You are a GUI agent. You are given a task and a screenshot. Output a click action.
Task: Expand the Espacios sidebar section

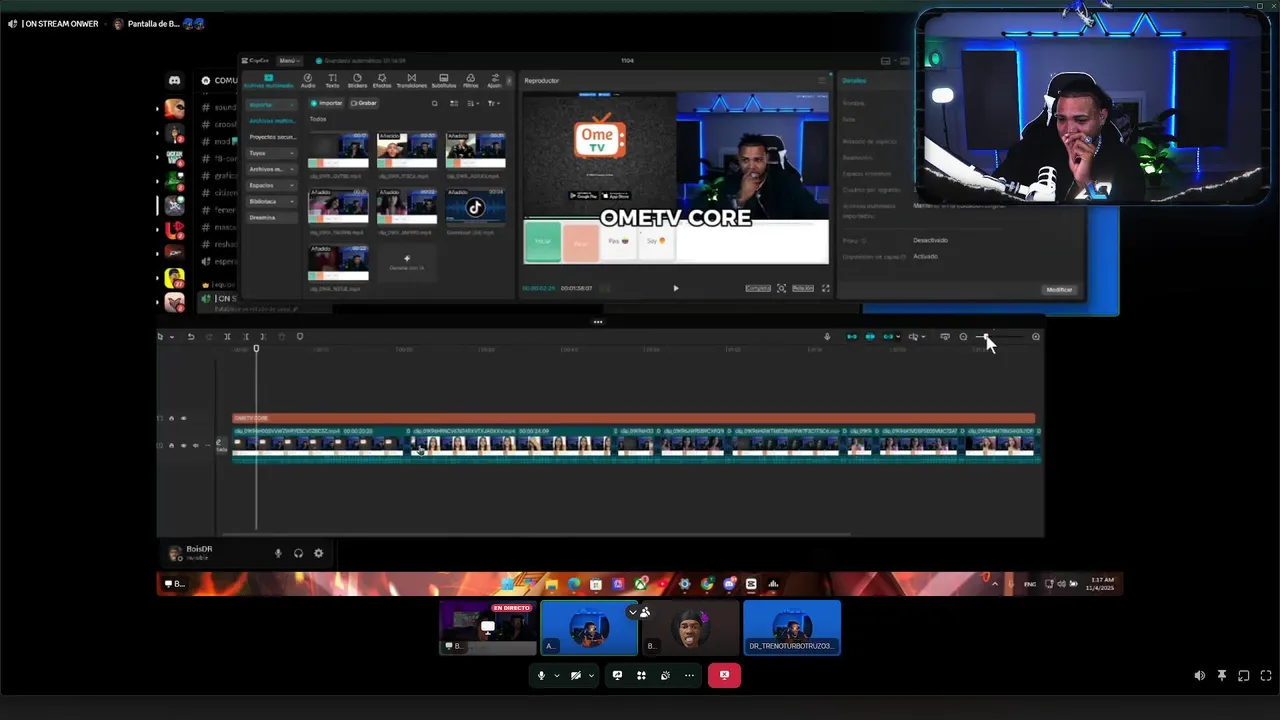click(x=272, y=185)
